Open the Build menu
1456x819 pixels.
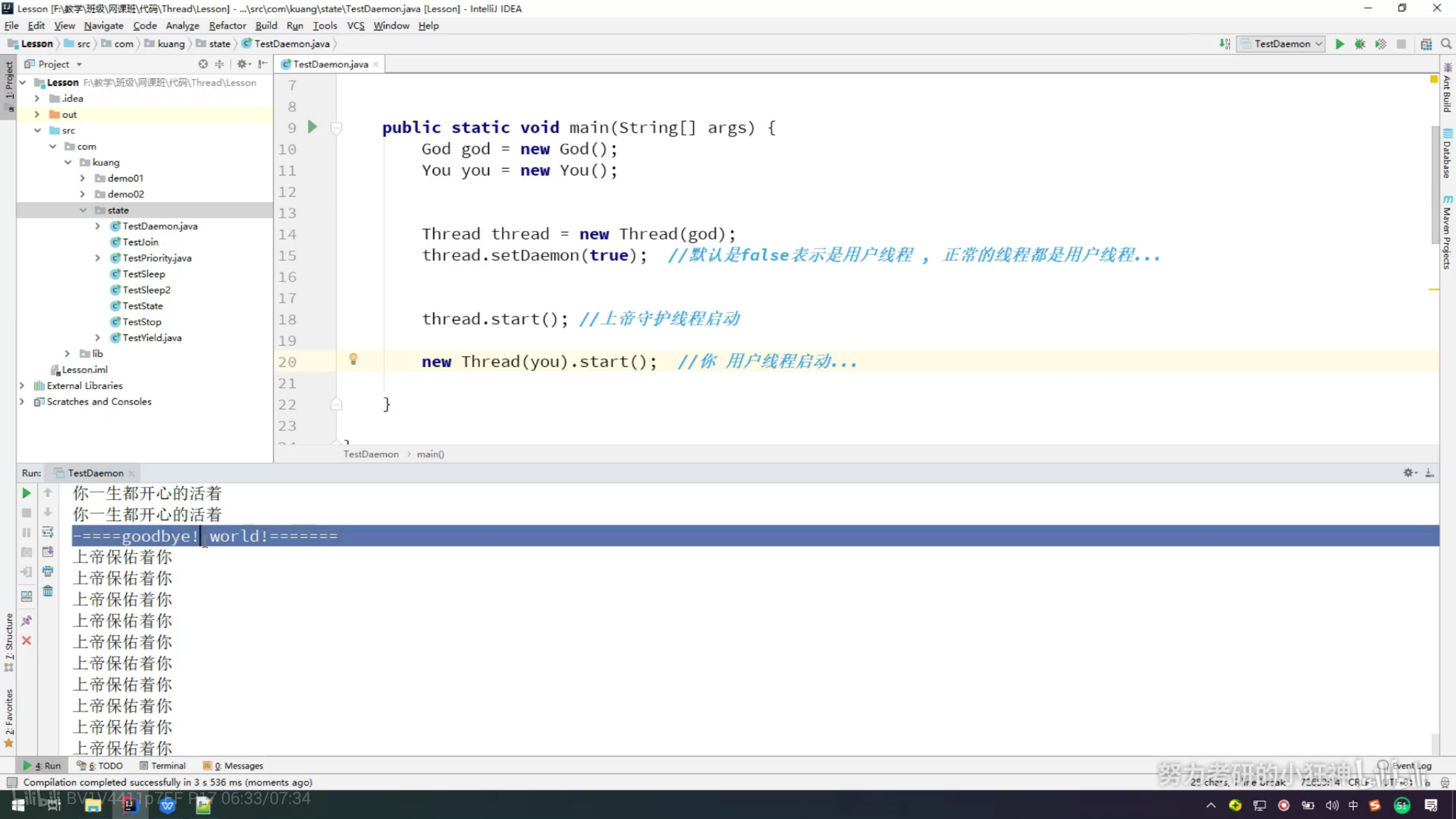click(x=266, y=26)
